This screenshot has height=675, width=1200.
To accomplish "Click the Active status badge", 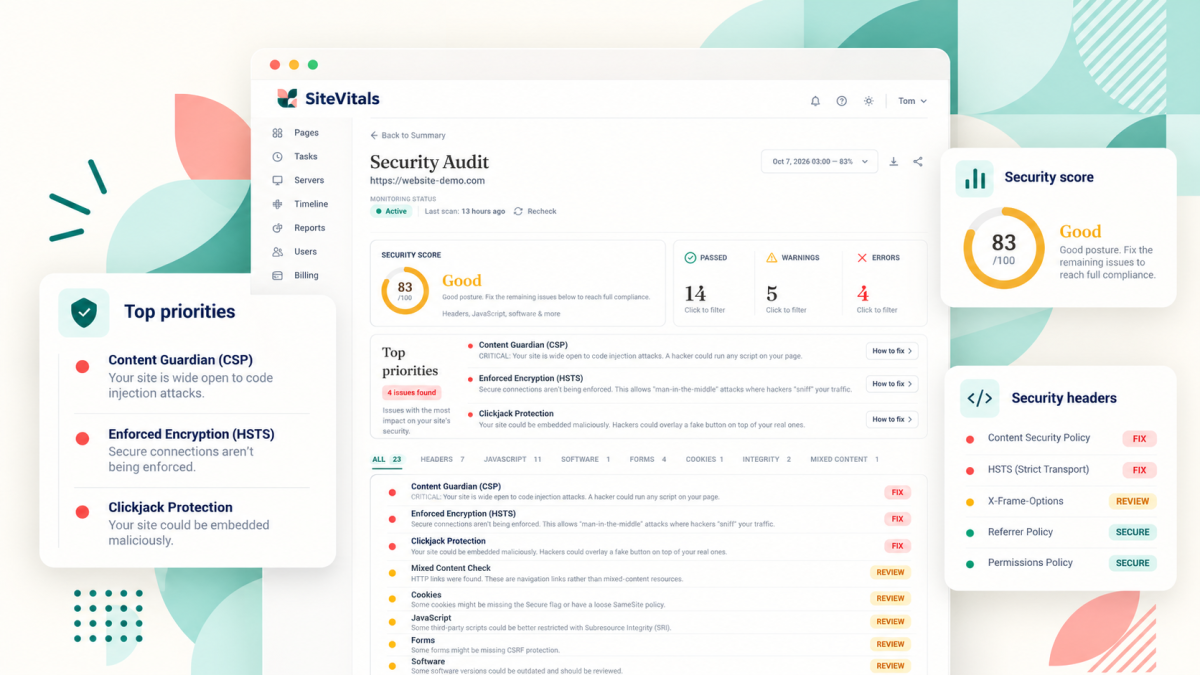I will point(391,211).
